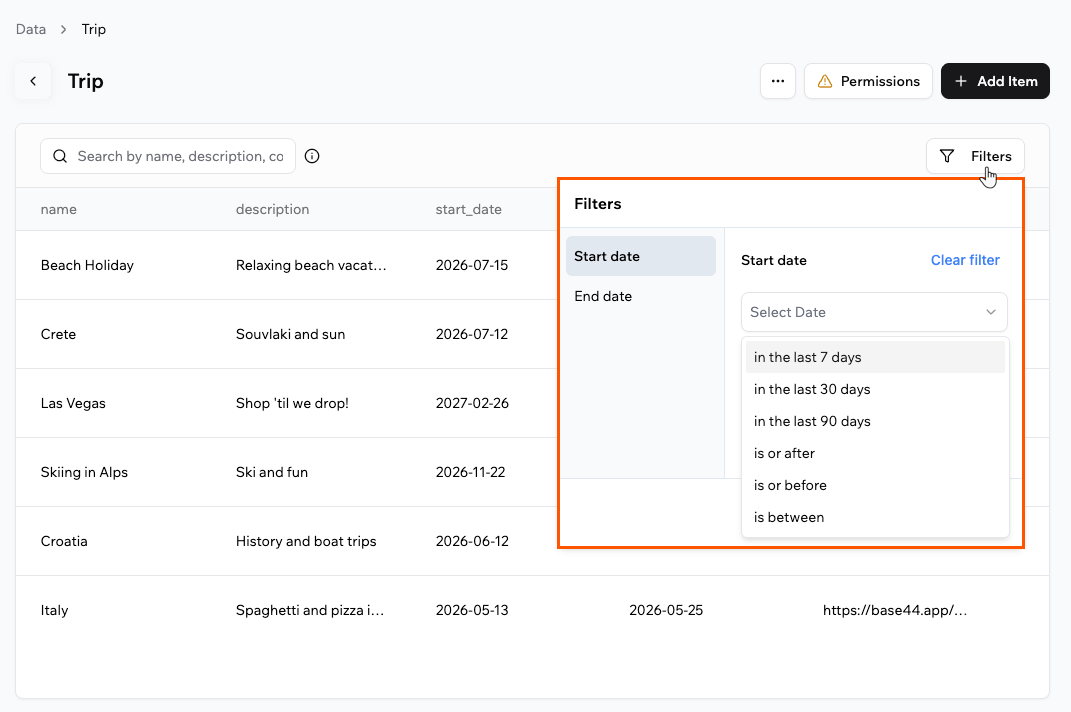Screen dimensions: 1071x712
Task: Open the Select Date dropdown
Action: pos(874,312)
